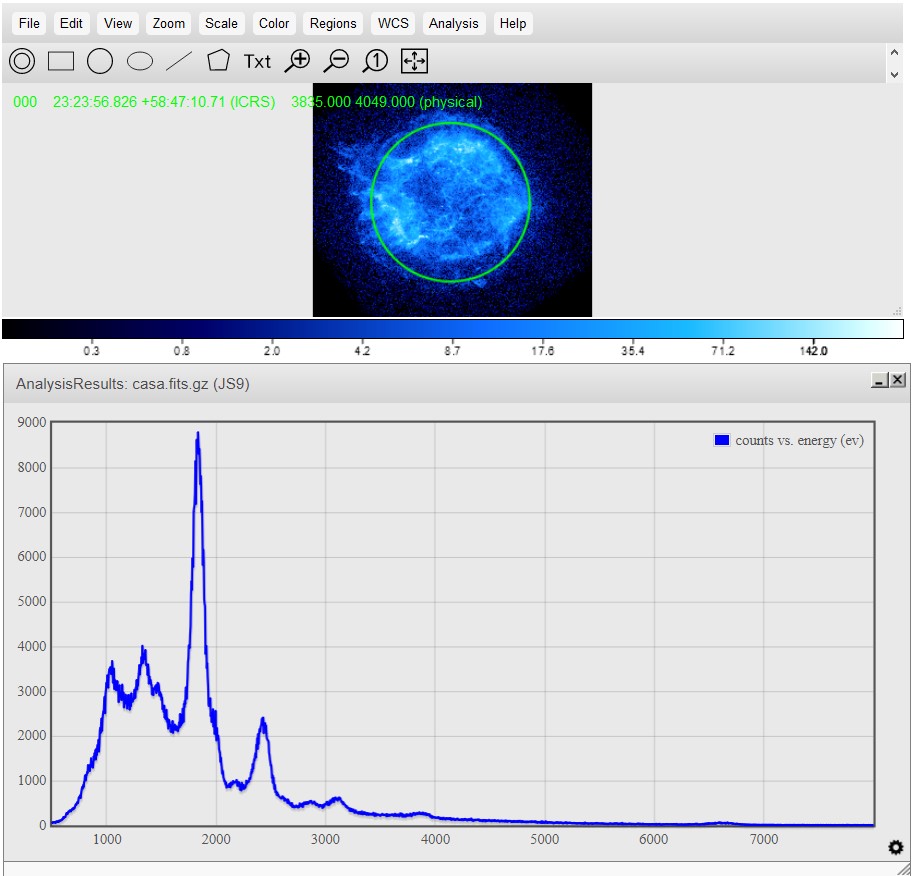
Task: Reset zoom to 1 with magnifier icon
Action: [x=375, y=61]
